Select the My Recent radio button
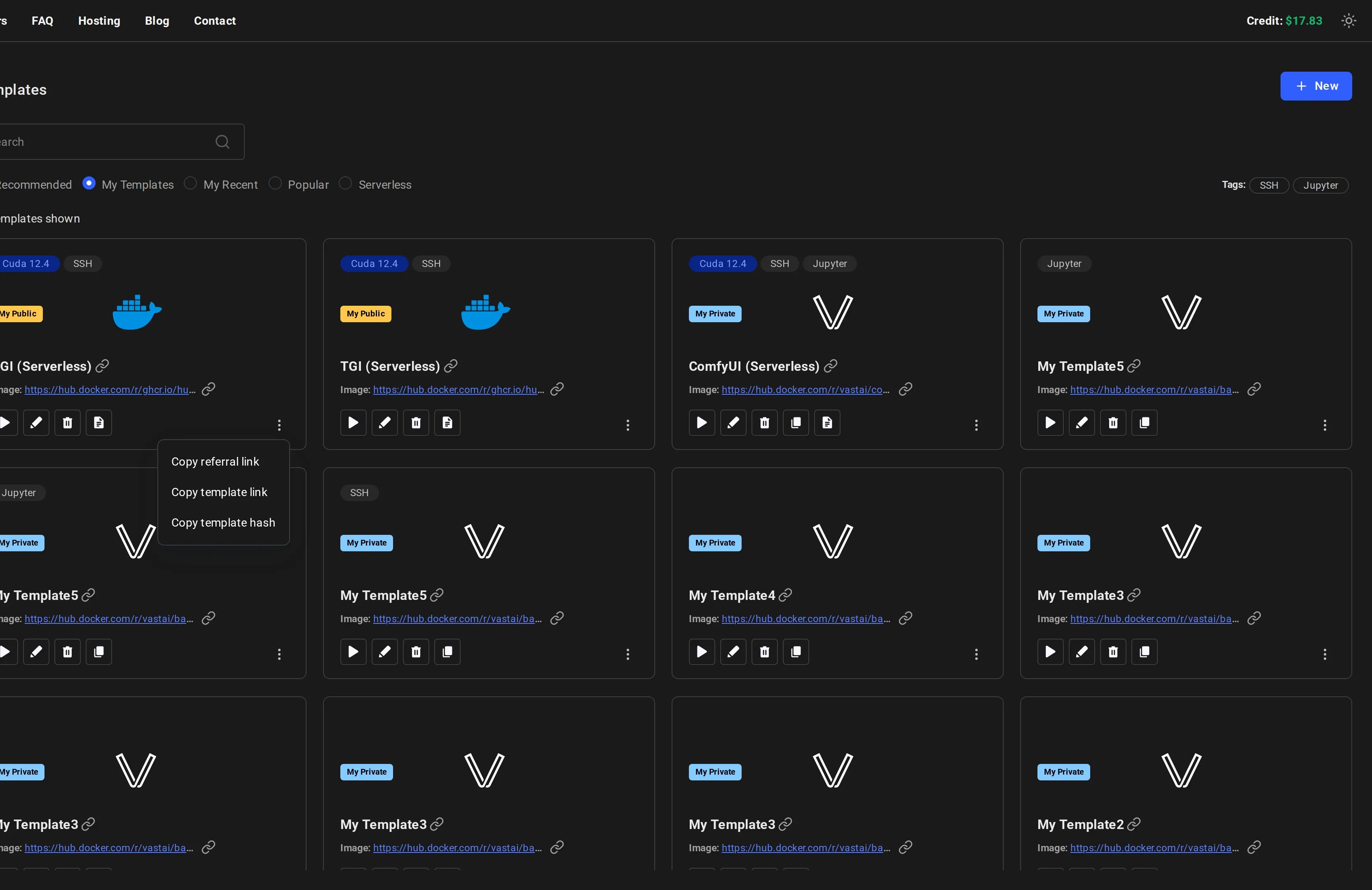 click(190, 183)
